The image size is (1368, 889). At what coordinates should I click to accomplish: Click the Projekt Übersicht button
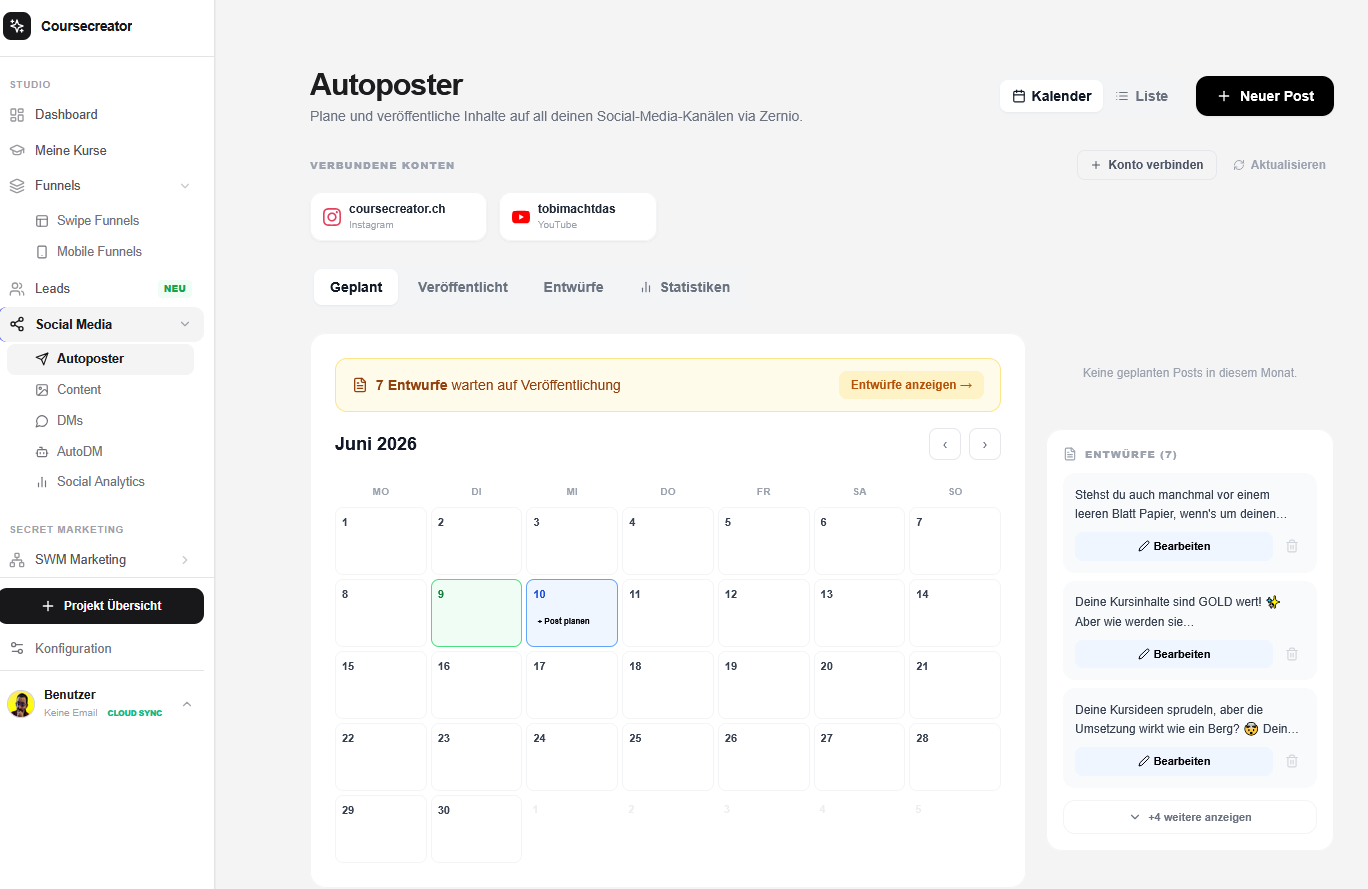[102, 606]
